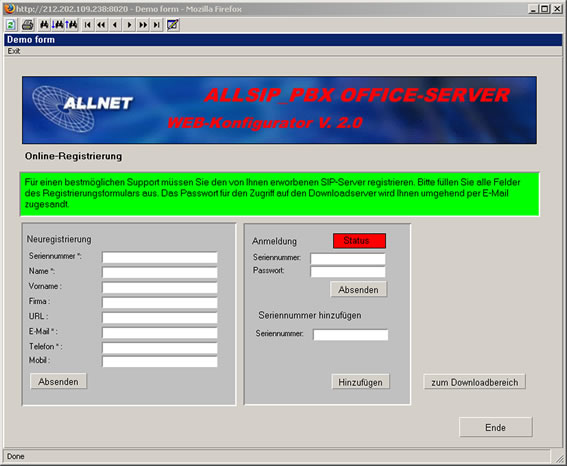This screenshot has width=567, height=466.
Task: Click the edit pencil icon in toolbar
Action: (173, 25)
